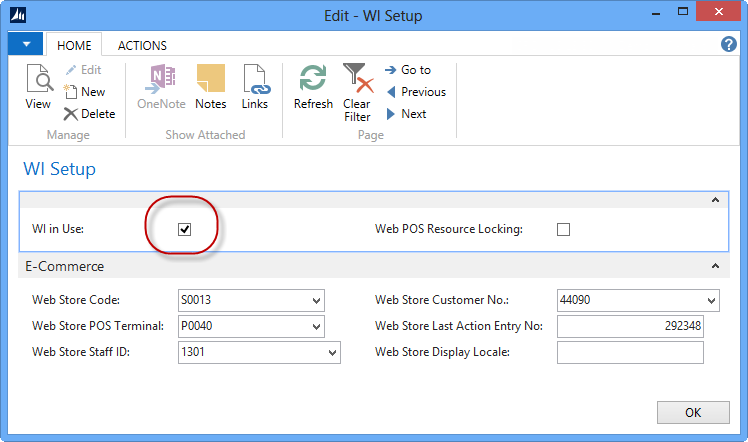Uncheck the WI in Use checkbox
Image resolution: width=748 pixels, height=442 pixels.
[184, 229]
